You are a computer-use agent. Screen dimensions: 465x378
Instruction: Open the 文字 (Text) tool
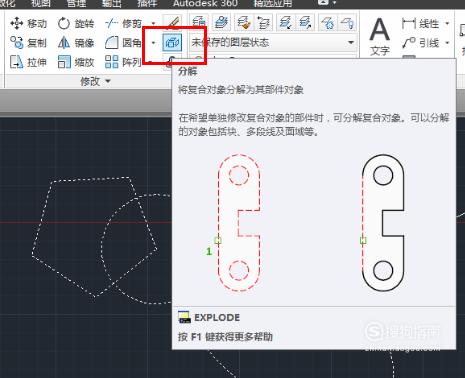(x=380, y=37)
